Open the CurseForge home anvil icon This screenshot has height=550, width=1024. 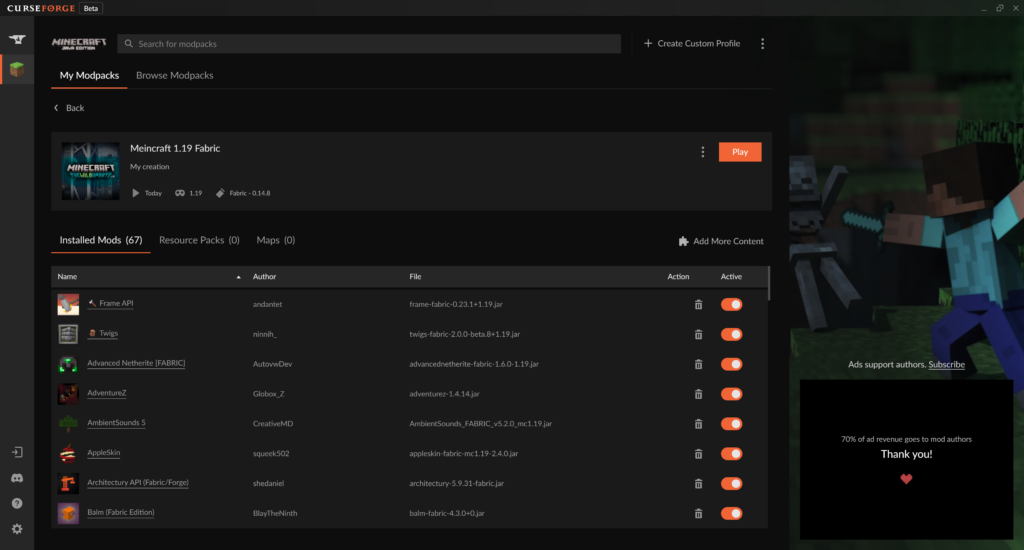(x=17, y=39)
